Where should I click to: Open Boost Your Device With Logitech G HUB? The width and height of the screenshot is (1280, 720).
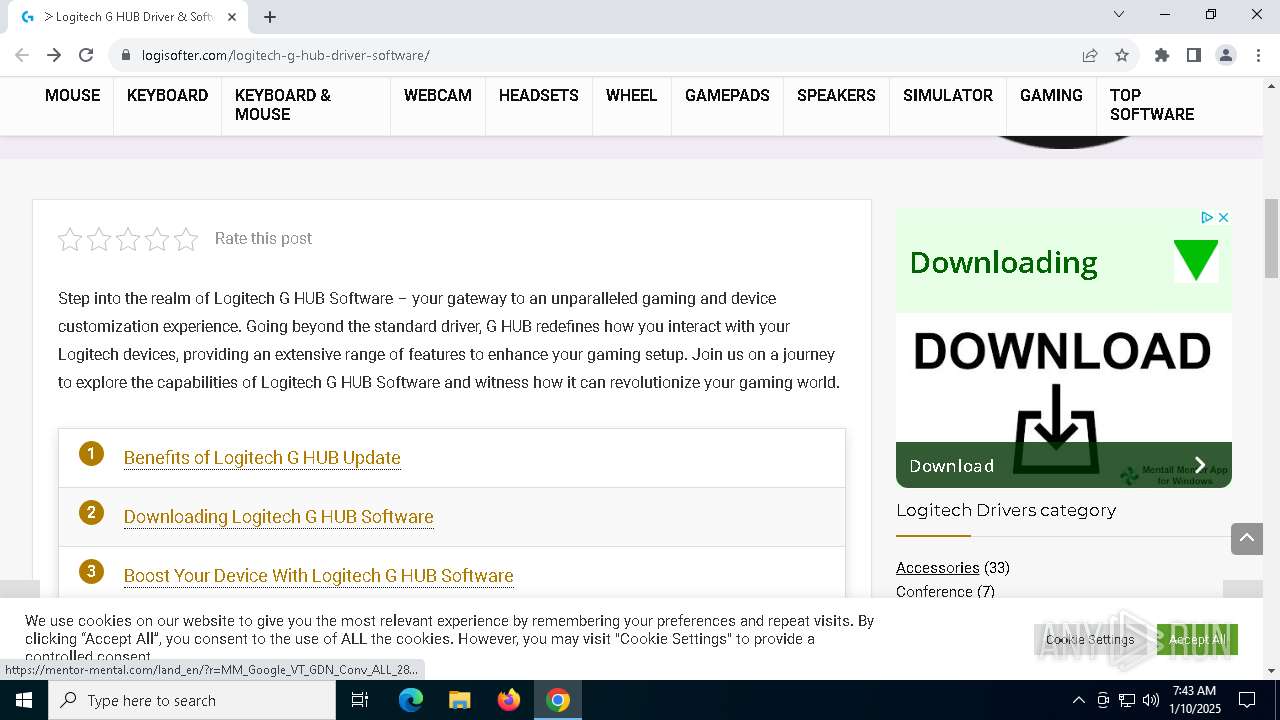(318, 576)
